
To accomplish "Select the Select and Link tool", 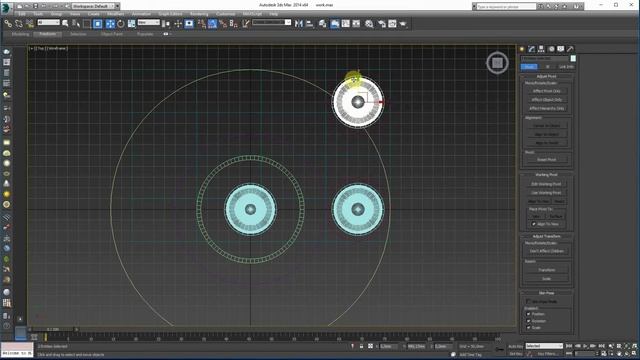I will coord(8,24).
